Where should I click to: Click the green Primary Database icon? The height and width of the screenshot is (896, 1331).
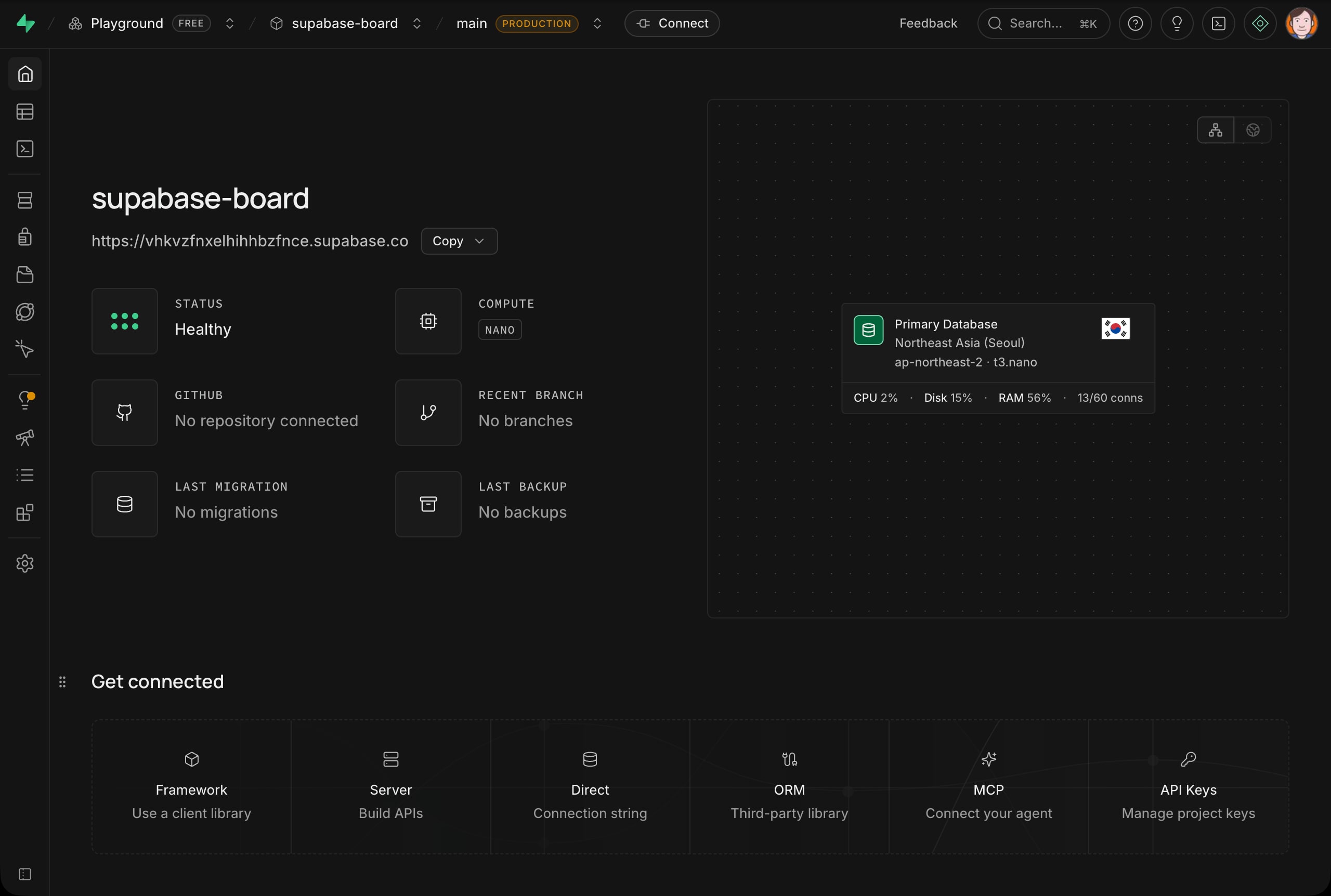[x=868, y=331]
